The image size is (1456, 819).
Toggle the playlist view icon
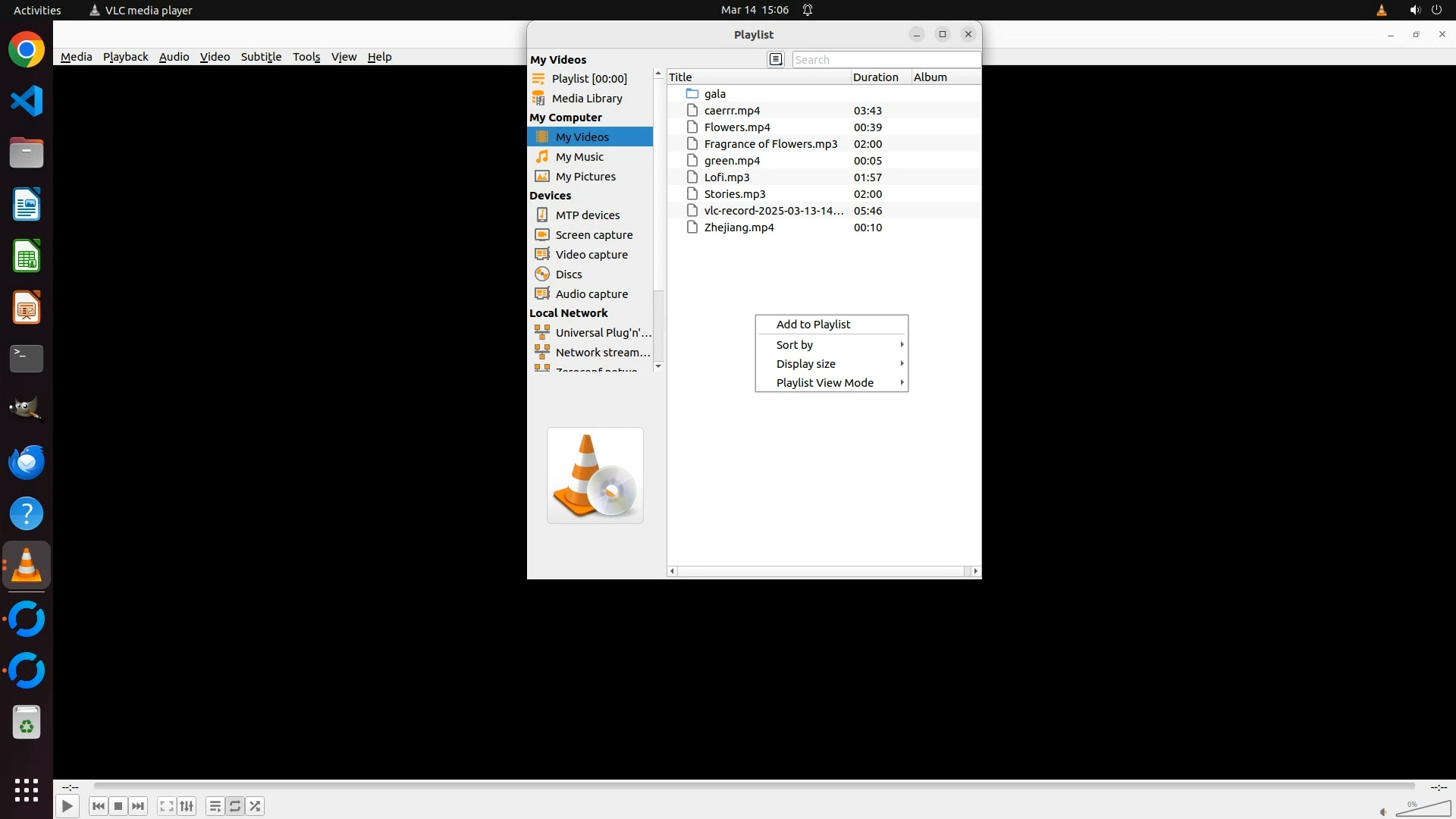click(215, 806)
